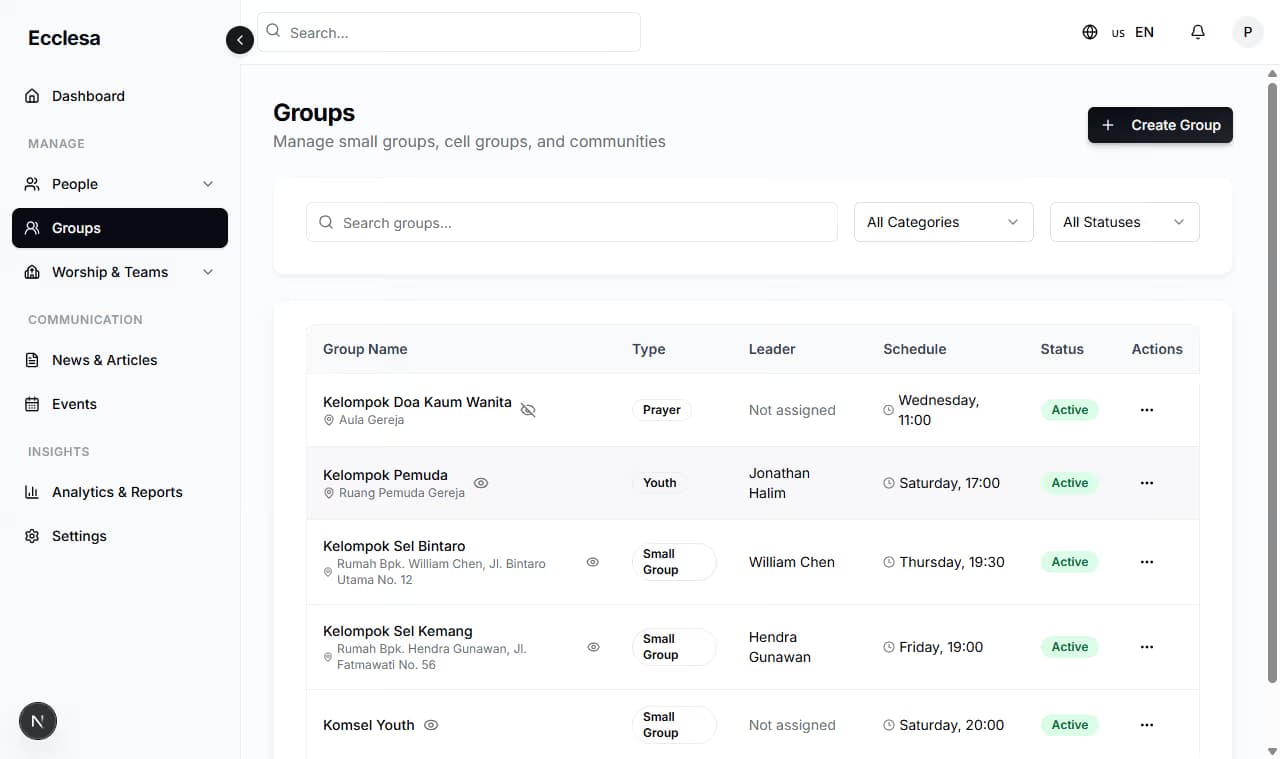Image resolution: width=1280 pixels, height=759 pixels.
Task: Click the clock icon beside Saturday, 17:00
Action: click(x=889, y=483)
